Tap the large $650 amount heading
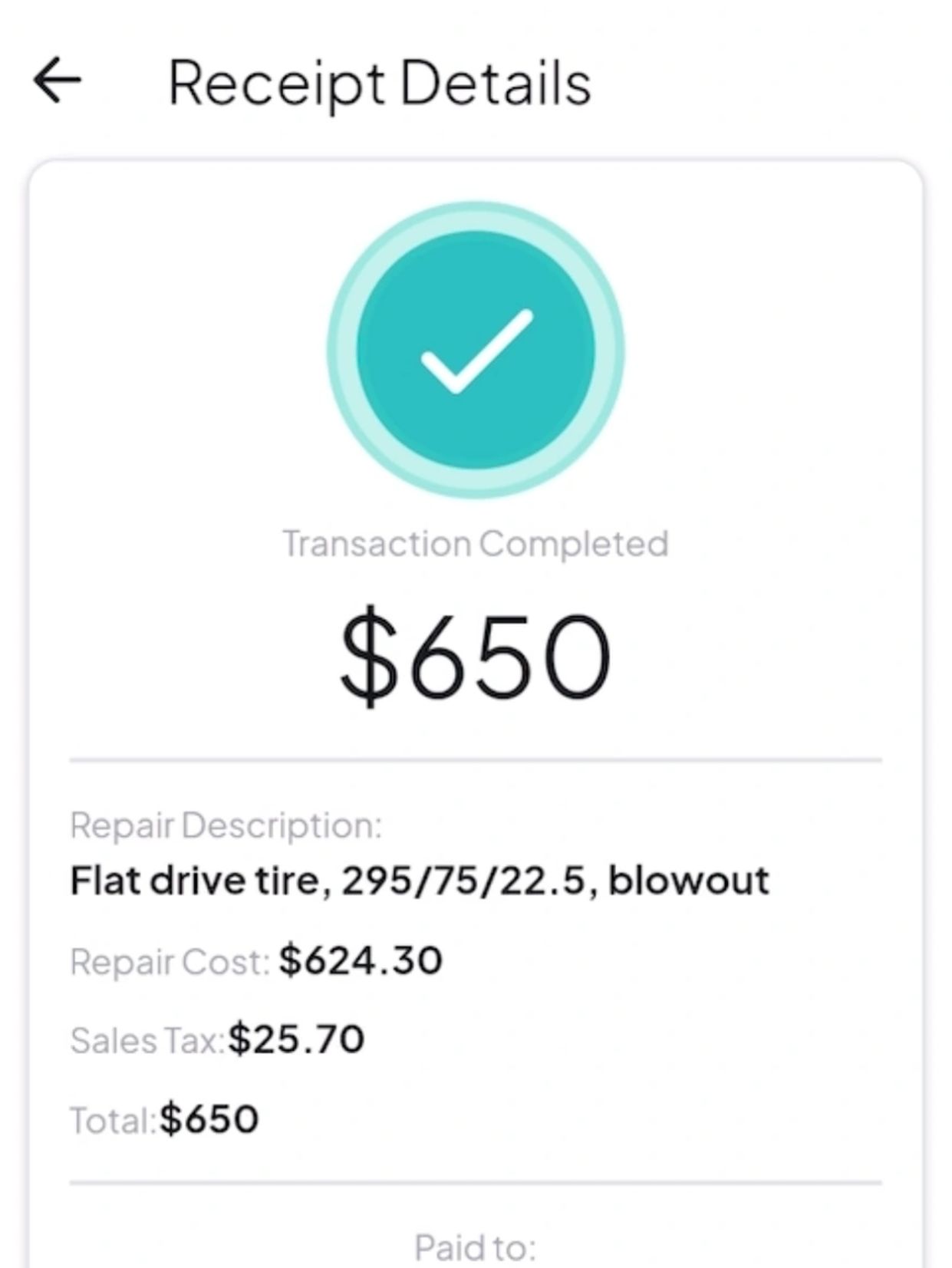The height and width of the screenshot is (1268, 952). click(476, 657)
